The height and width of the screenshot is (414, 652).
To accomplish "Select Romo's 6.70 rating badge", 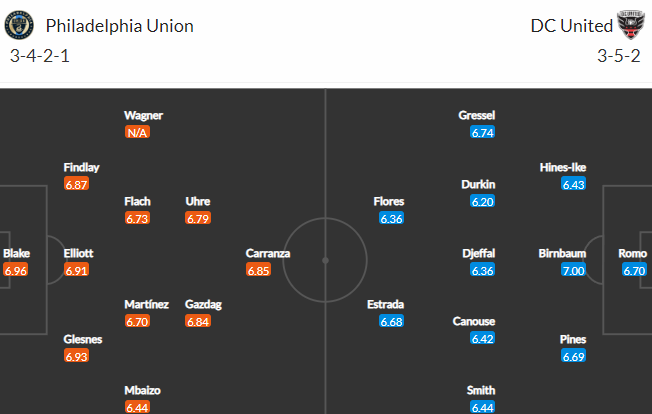I will 634,271.
